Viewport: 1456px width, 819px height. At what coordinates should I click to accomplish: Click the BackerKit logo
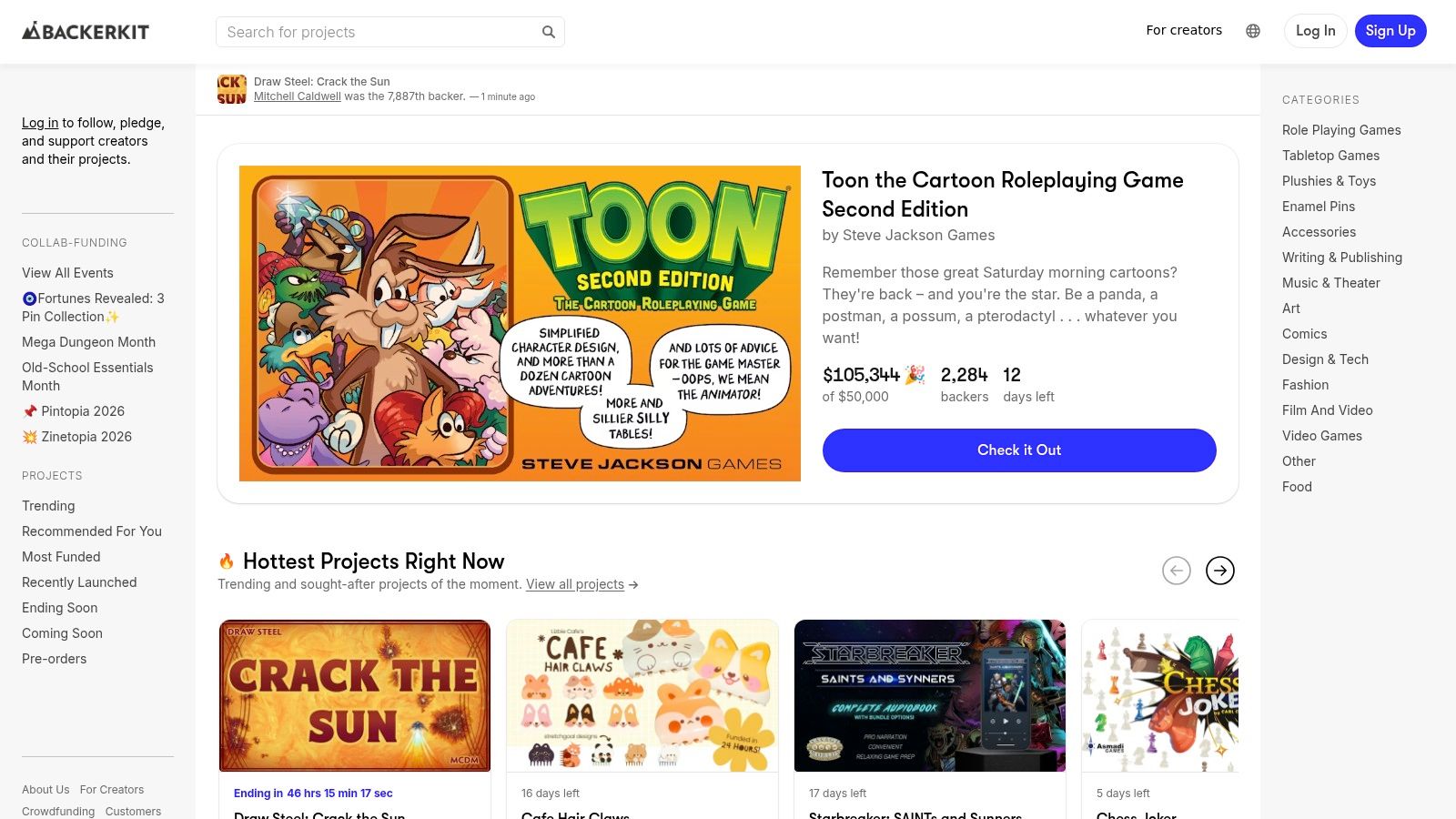click(x=86, y=32)
